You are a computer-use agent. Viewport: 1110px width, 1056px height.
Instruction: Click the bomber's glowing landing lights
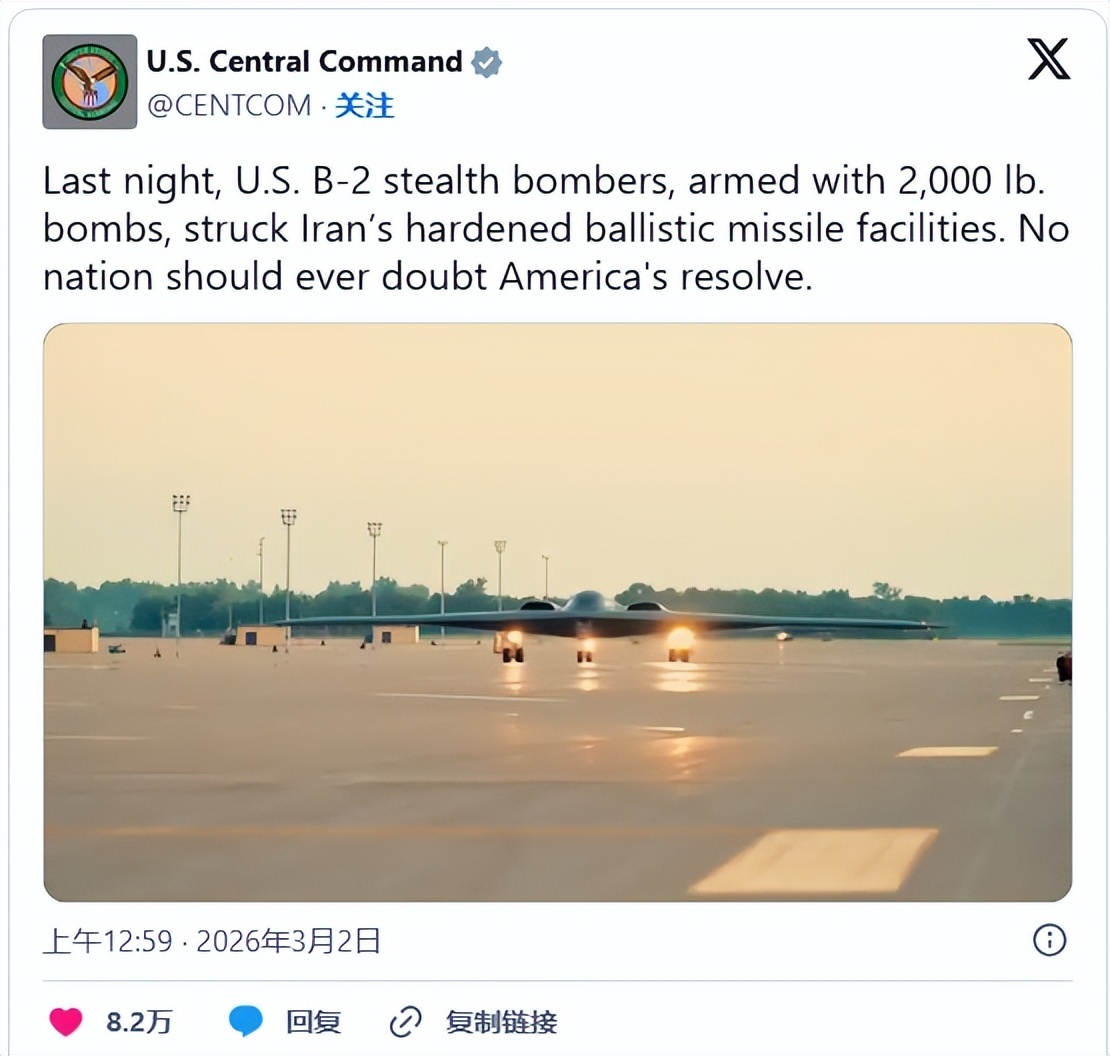pos(681,637)
